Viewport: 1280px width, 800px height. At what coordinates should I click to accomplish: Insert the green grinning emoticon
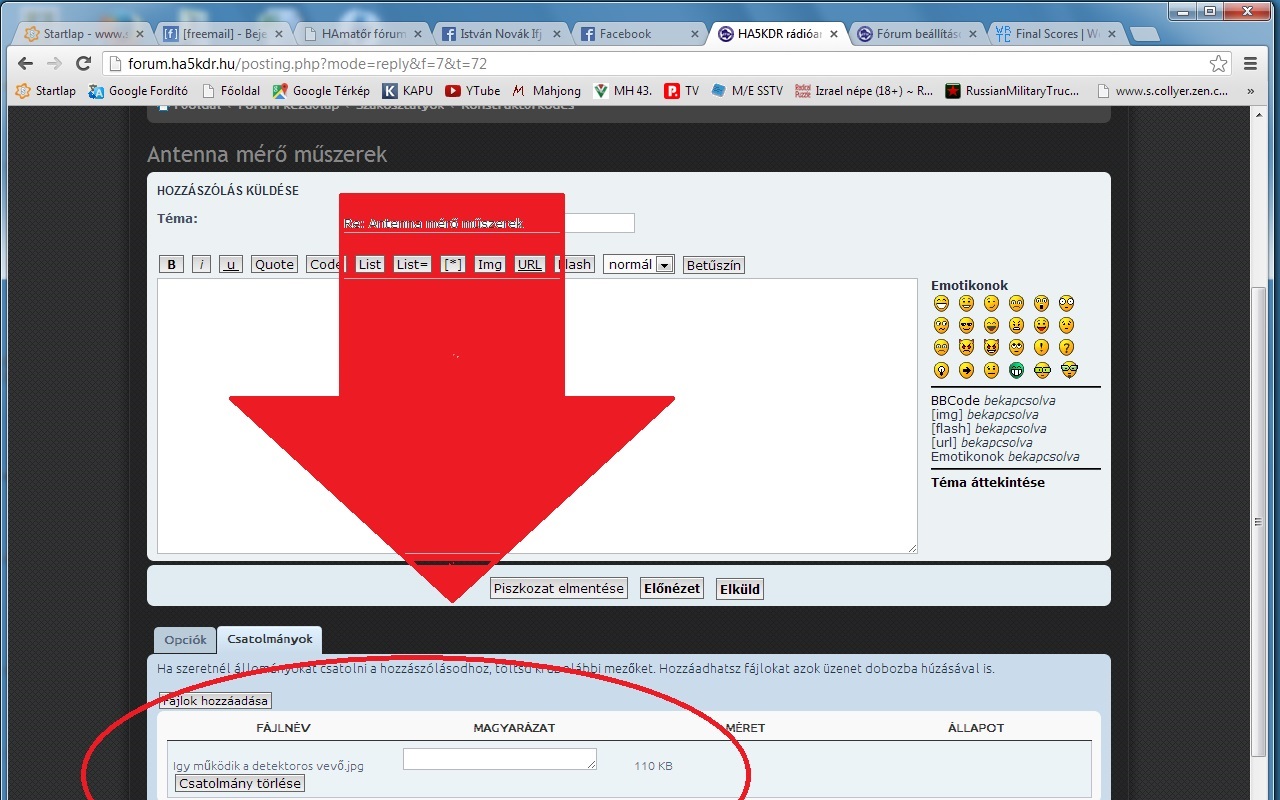tap(1016, 370)
